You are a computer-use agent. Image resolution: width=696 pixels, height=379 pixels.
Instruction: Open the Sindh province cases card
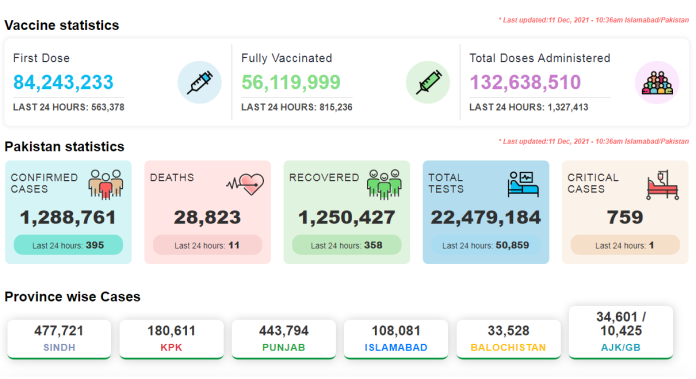pyautogui.click(x=59, y=339)
